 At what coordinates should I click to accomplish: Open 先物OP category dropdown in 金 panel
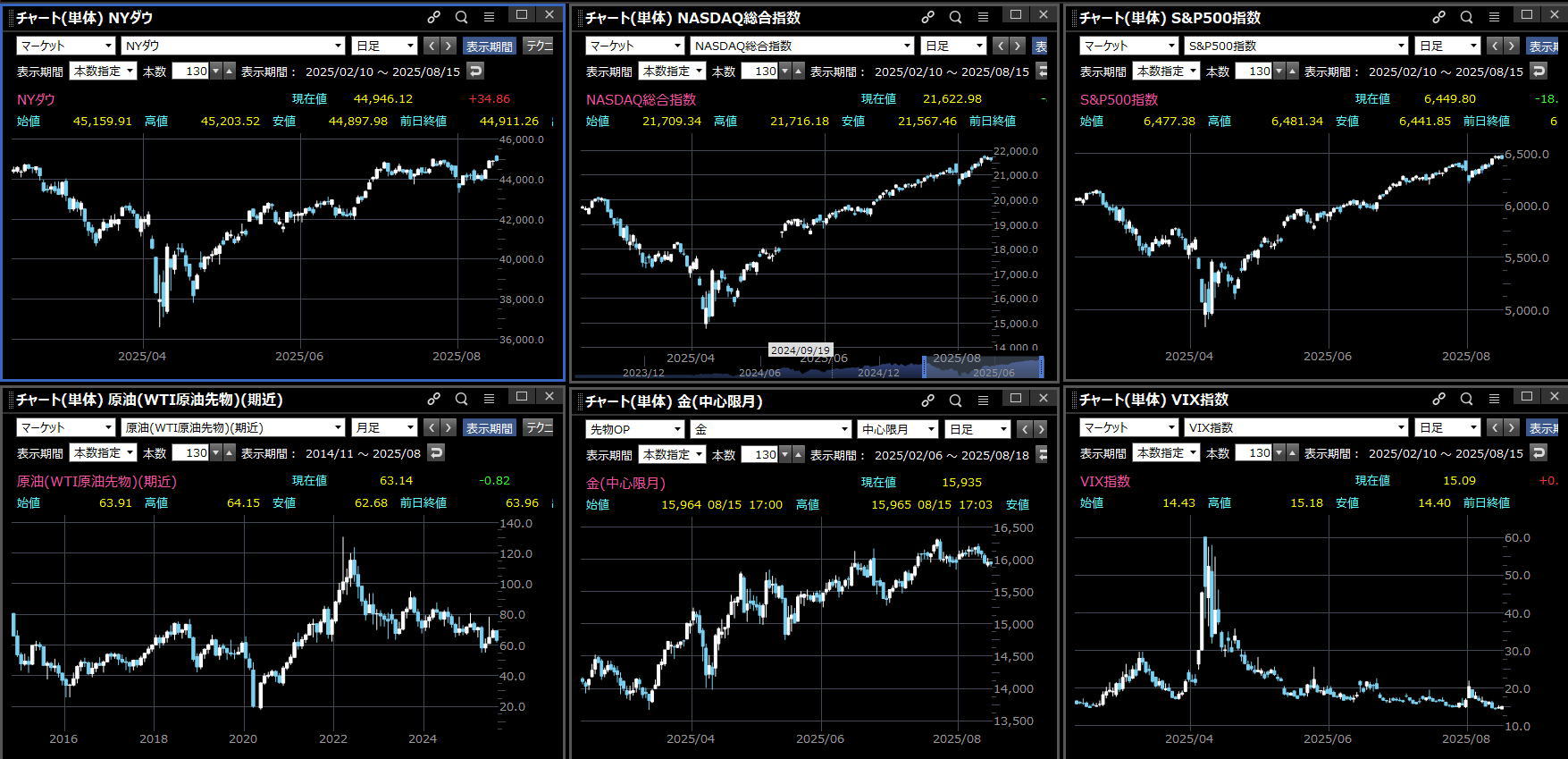[634, 429]
